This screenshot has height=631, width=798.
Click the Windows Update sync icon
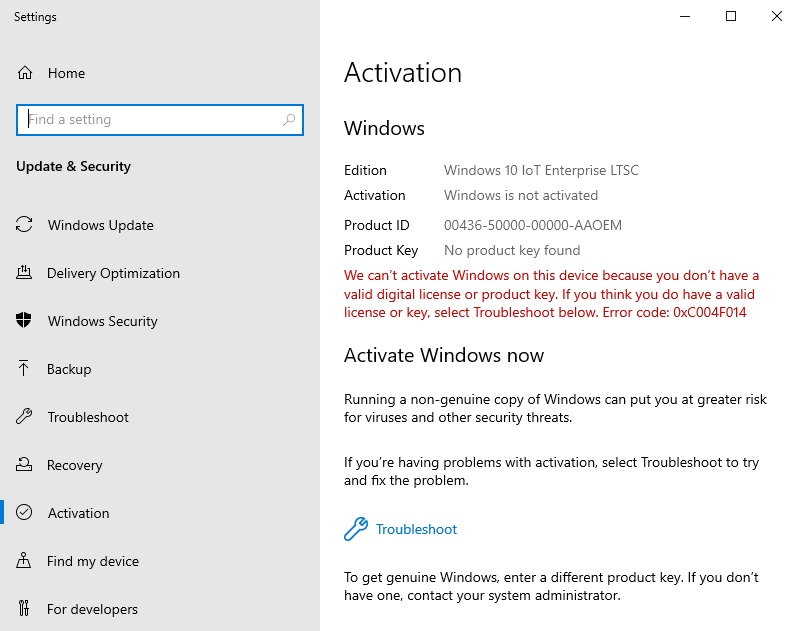click(x=25, y=225)
